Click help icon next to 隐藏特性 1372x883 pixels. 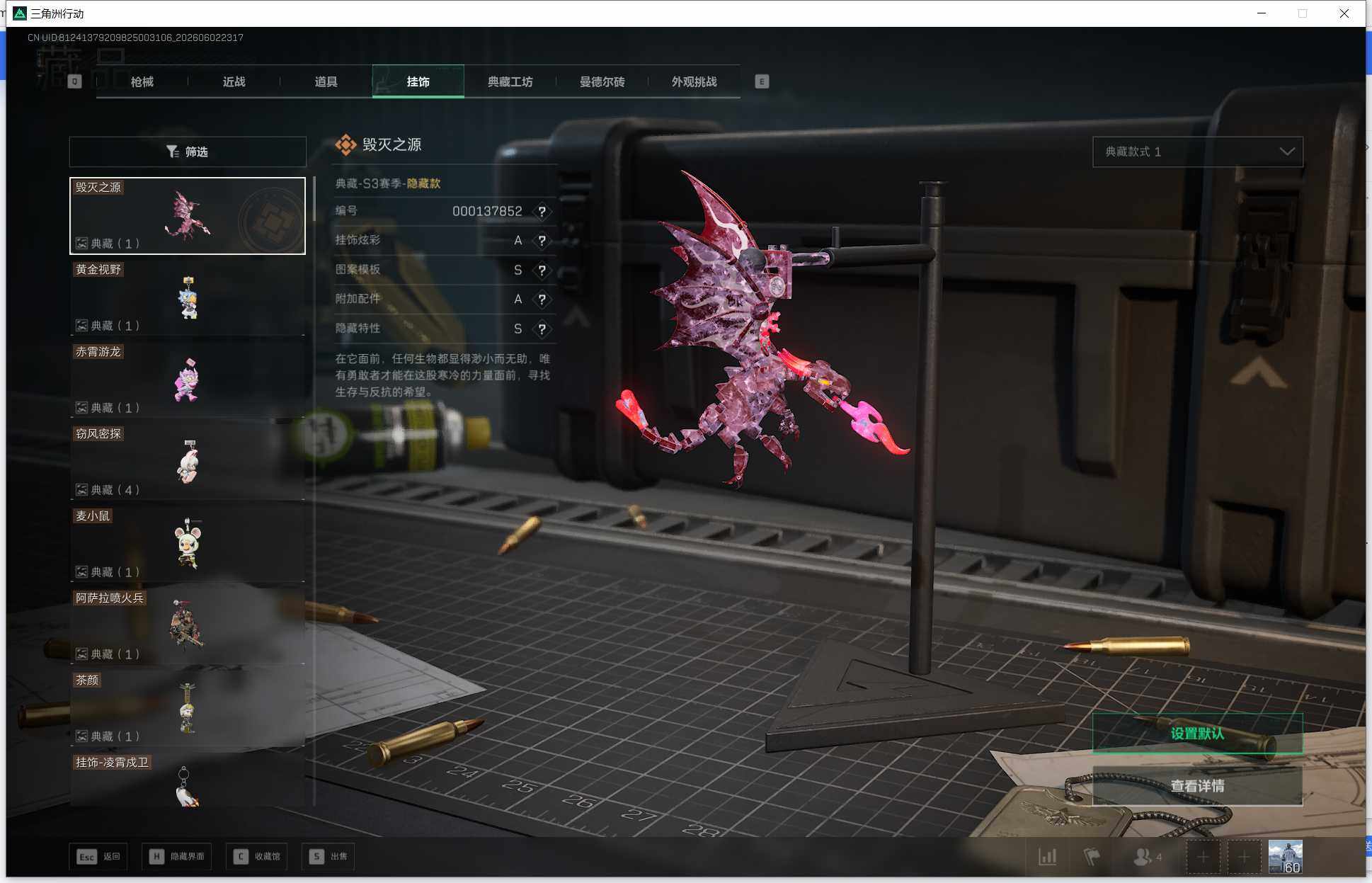coord(542,329)
